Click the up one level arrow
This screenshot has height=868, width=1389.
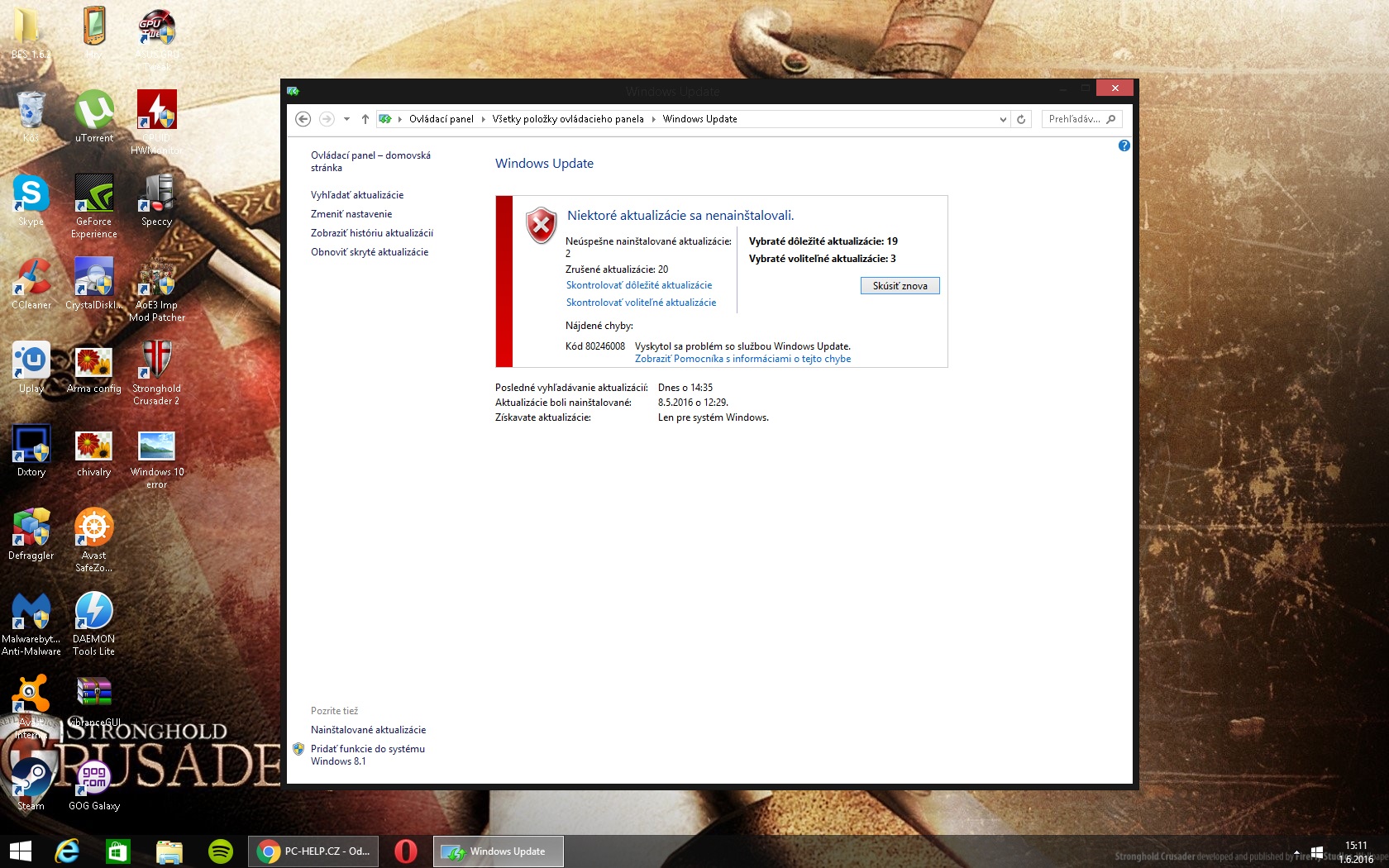click(x=365, y=119)
